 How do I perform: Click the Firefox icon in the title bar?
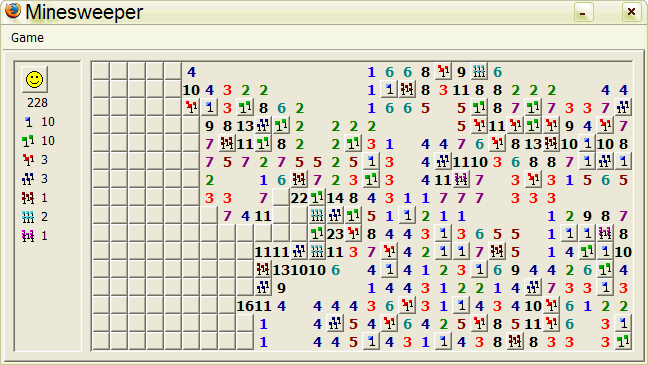point(12,11)
